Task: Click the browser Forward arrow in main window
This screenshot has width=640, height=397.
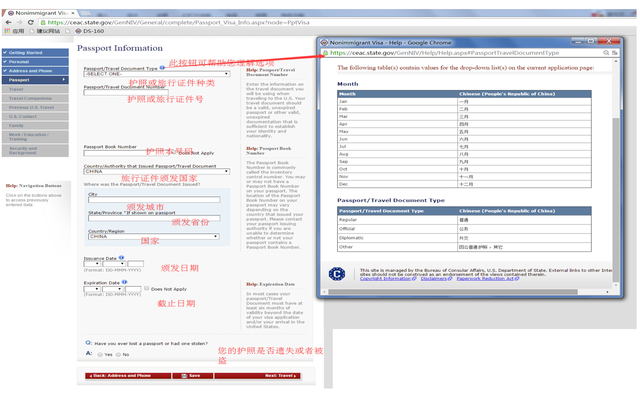Action: pos(19,22)
